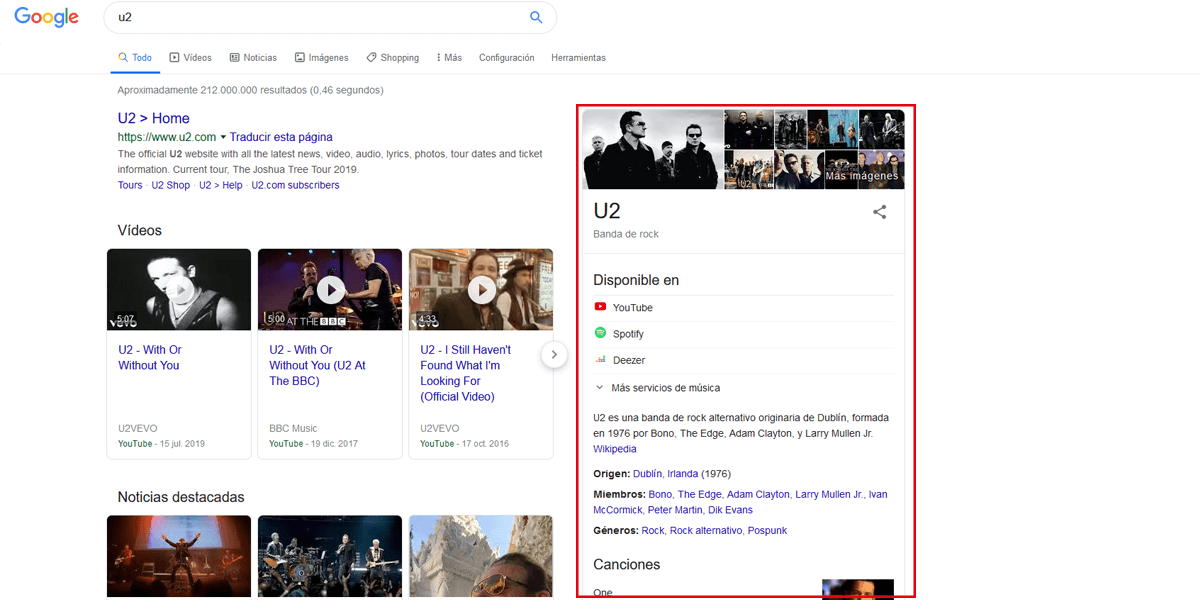1200x600 pixels.
Task: Switch to the Noticias tab
Action: (253, 58)
